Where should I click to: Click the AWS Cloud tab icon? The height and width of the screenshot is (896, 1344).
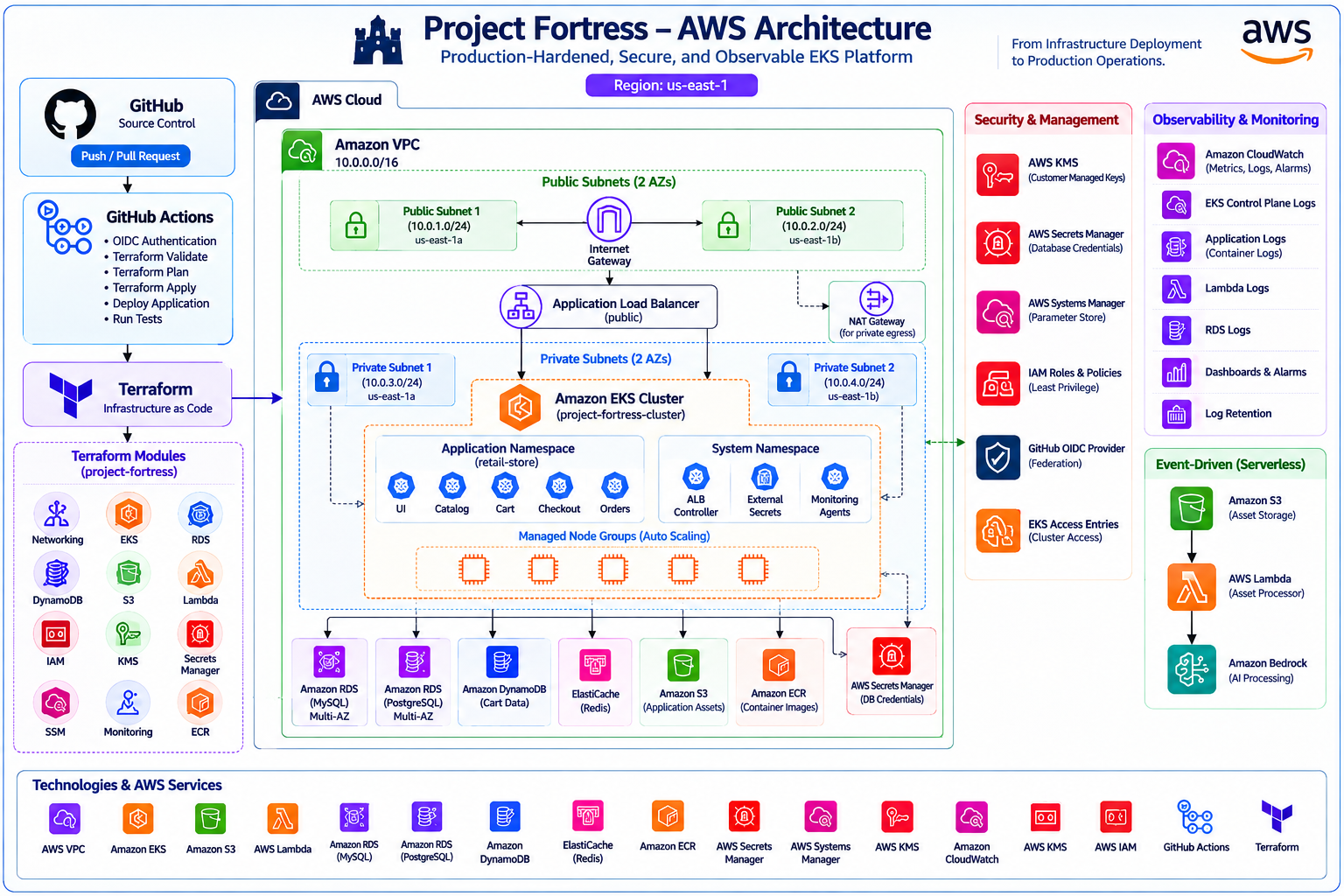(278, 101)
